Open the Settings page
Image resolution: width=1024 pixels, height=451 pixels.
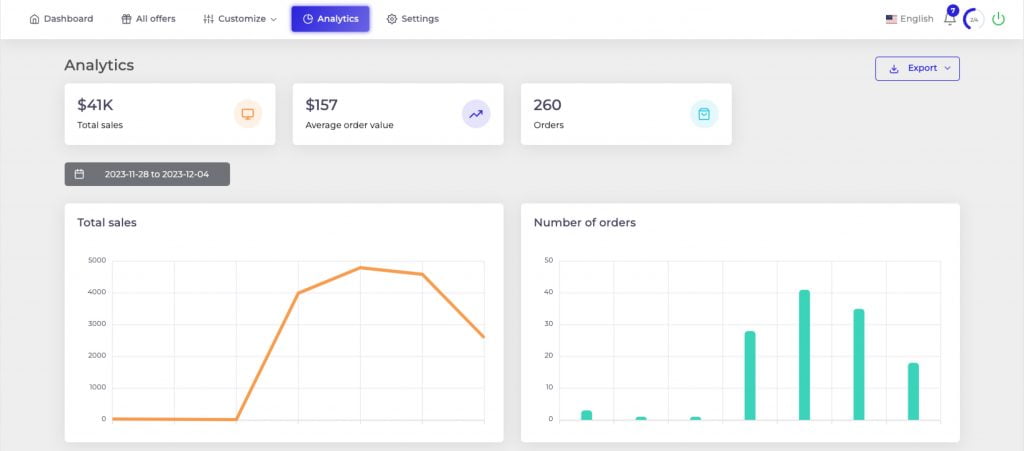click(x=412, y=19)
